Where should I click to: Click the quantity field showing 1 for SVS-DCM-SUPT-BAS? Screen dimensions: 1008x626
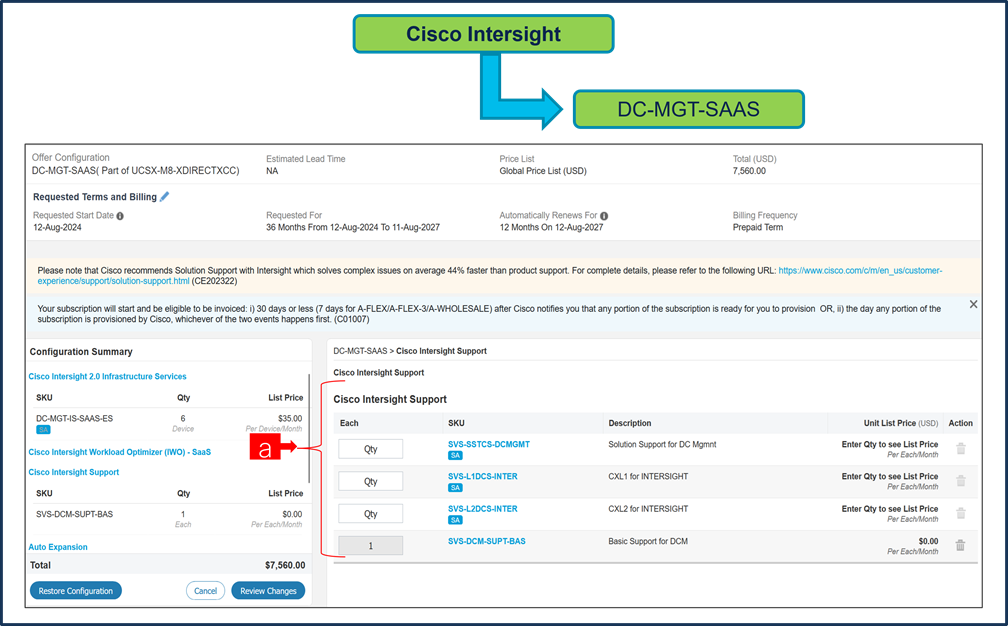tap(371, 546)
